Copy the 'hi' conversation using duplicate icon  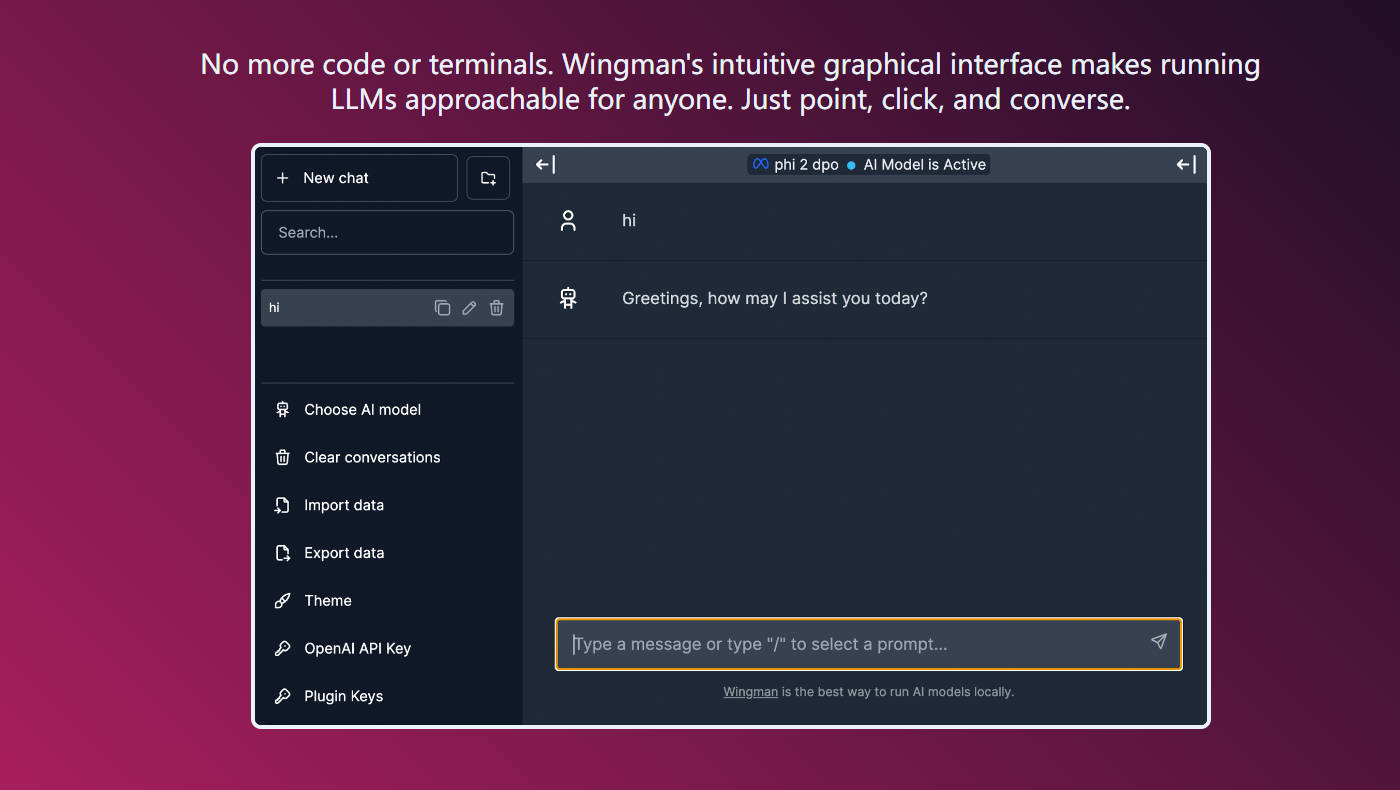coord(443,307)
